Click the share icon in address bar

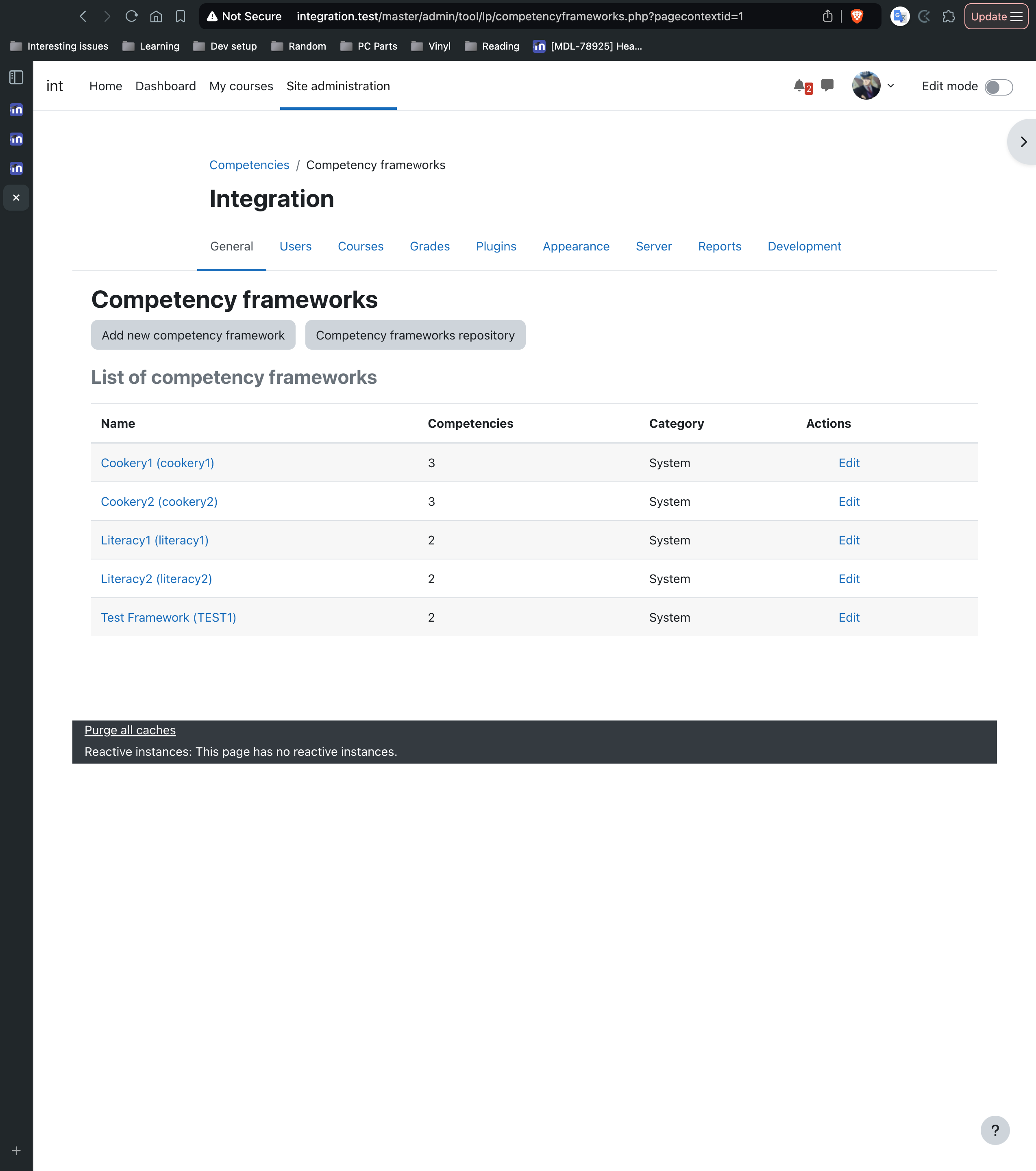[827, 16]
